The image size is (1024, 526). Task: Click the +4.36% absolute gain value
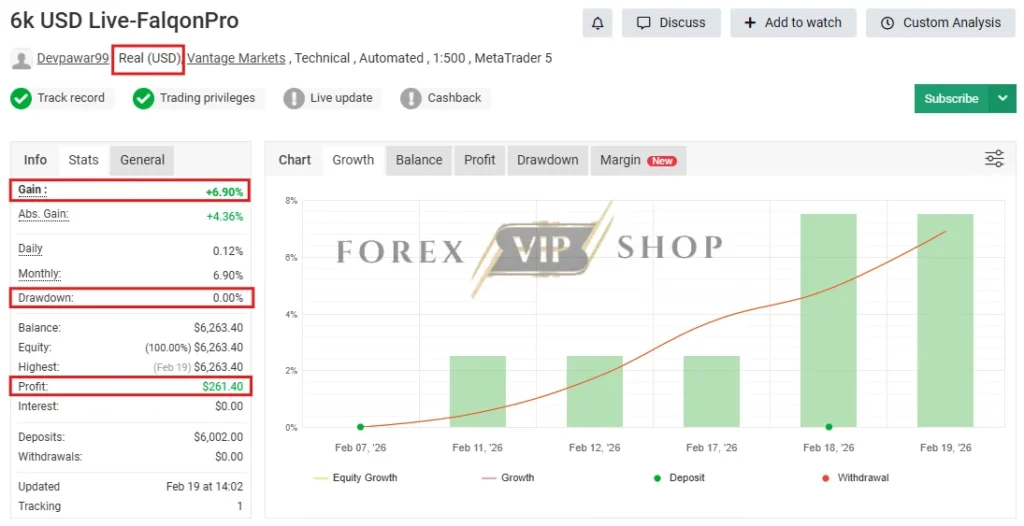pos(224,216)
